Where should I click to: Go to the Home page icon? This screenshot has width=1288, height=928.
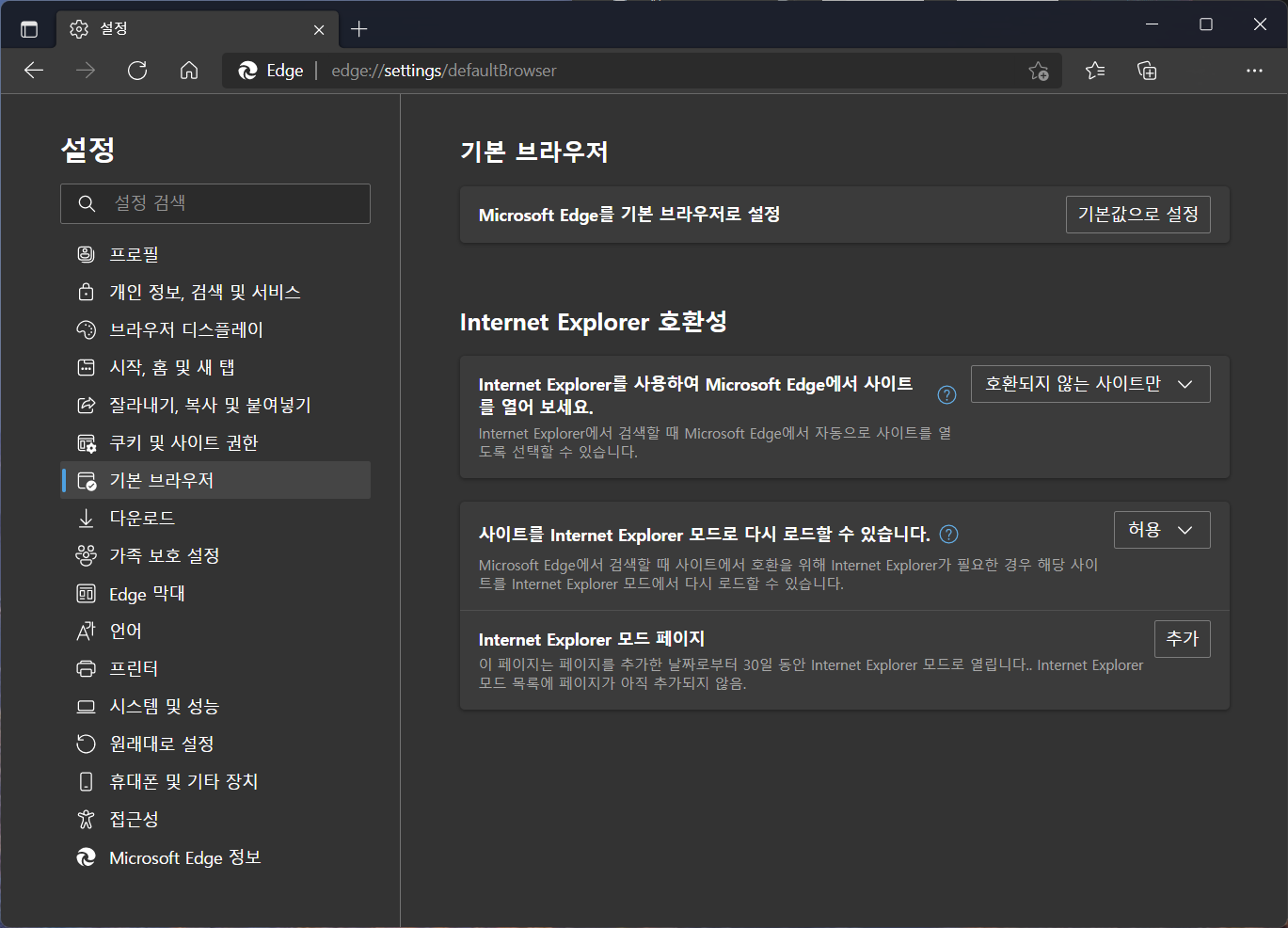[189, 71]
